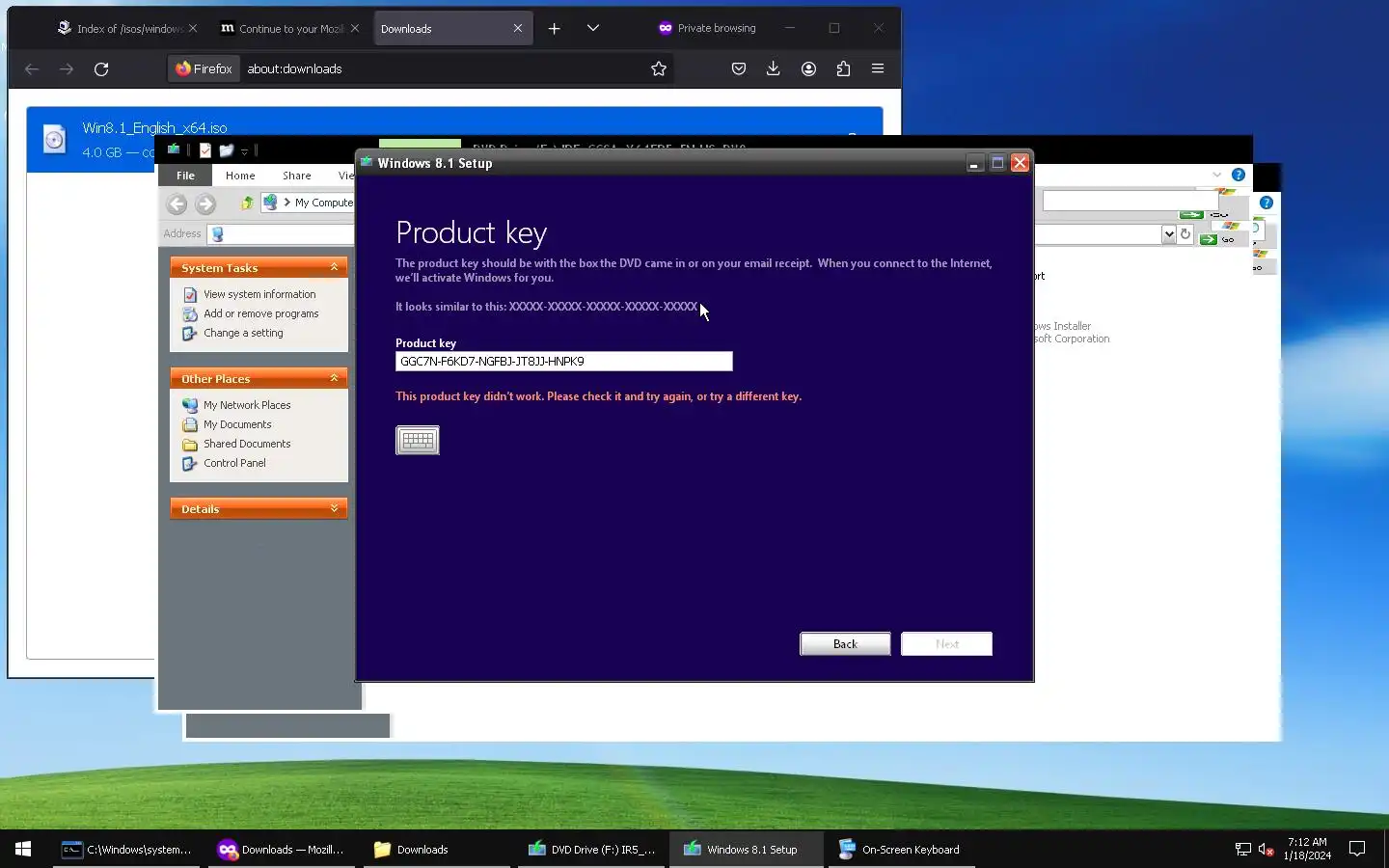
Task: Open the Firefox extensions puzzle icon
Action: [x=843, y=68]
